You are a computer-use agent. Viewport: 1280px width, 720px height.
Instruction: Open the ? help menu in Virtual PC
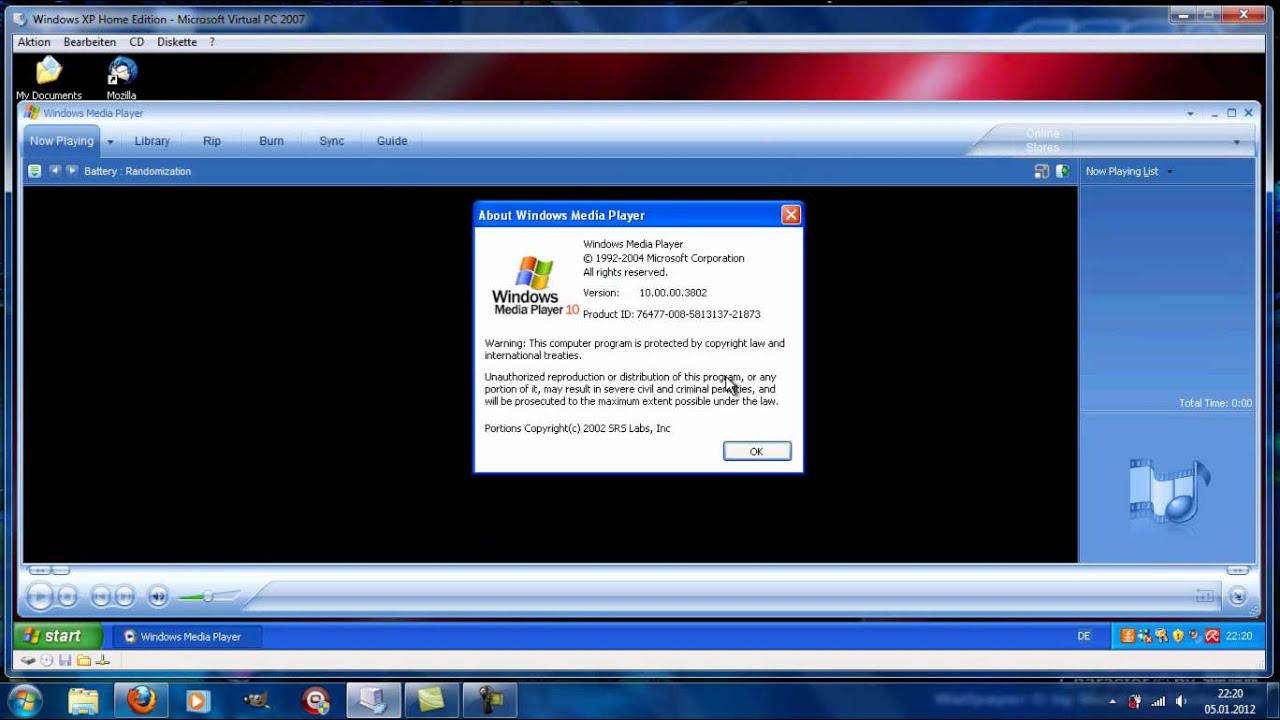coord(212,42)
